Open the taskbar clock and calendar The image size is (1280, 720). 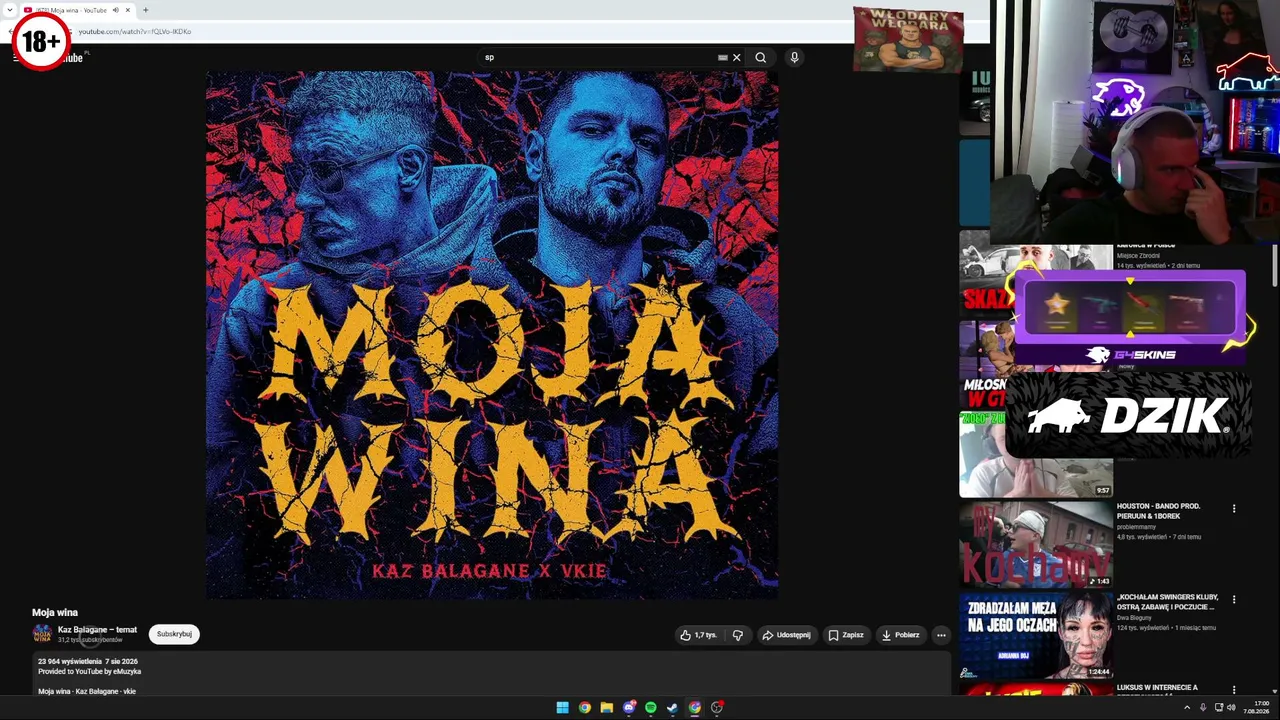[1256, 708]
